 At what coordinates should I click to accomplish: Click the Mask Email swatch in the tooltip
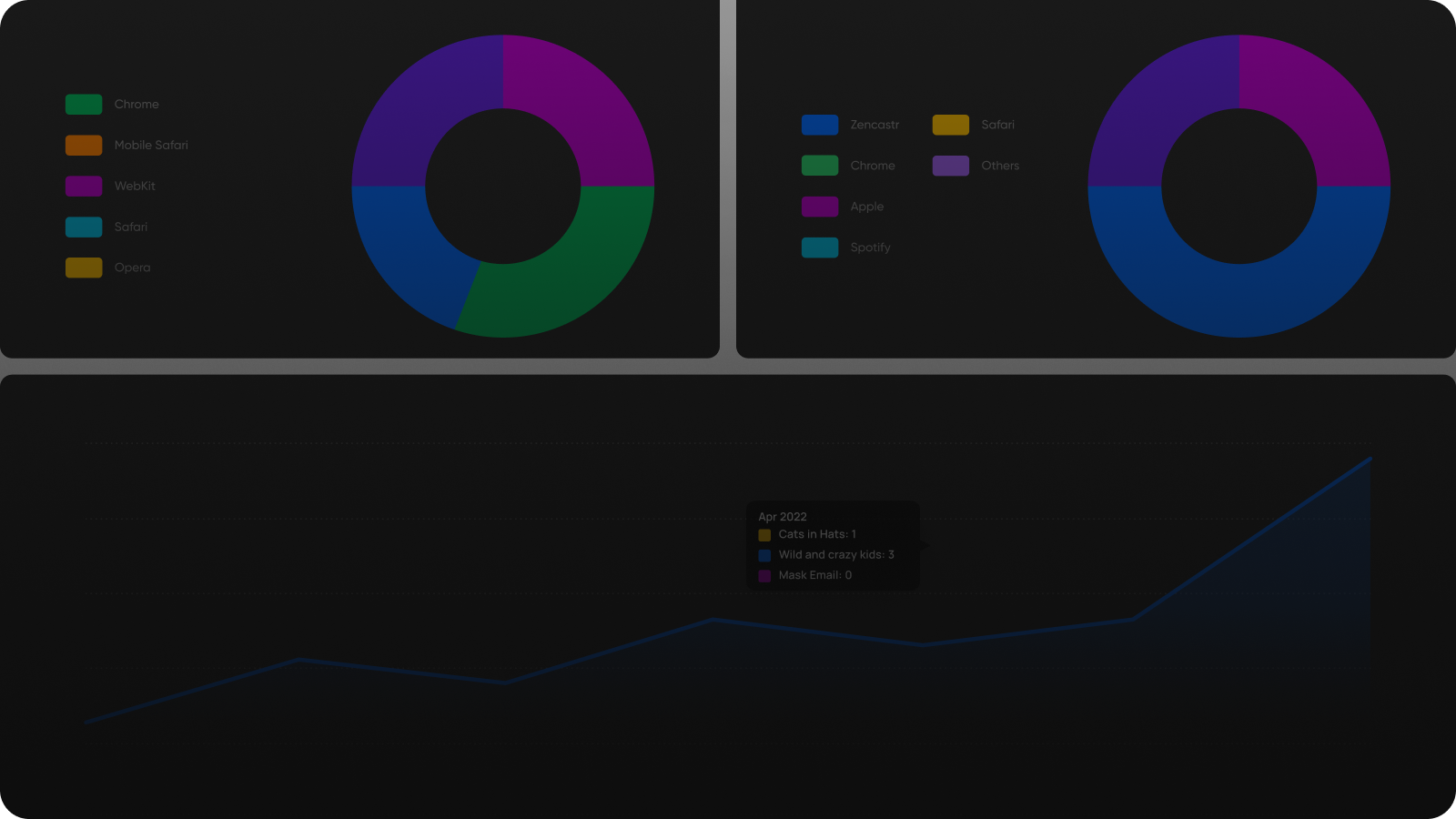763,575
